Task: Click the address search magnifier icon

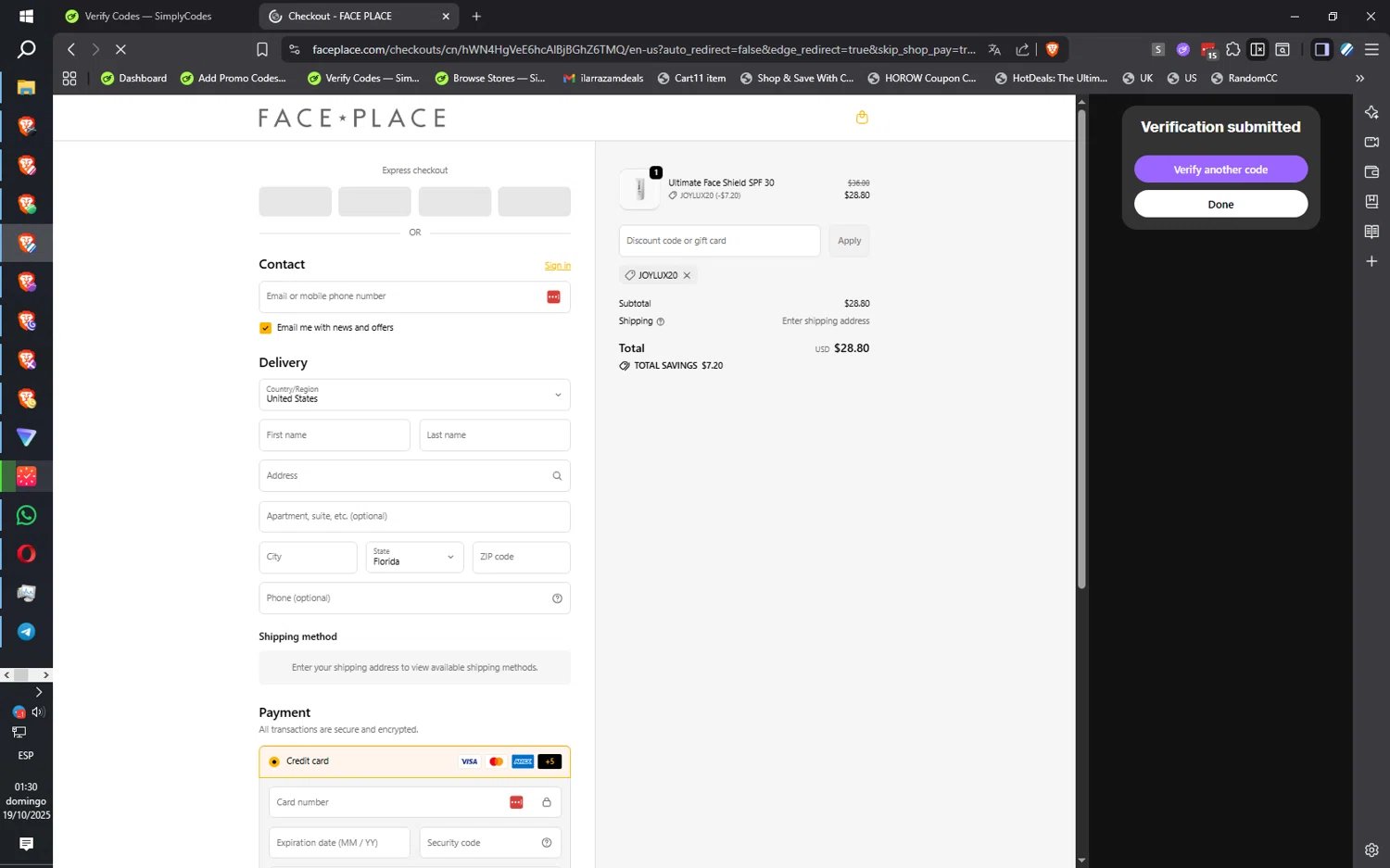Action: [x=557, y=476]
